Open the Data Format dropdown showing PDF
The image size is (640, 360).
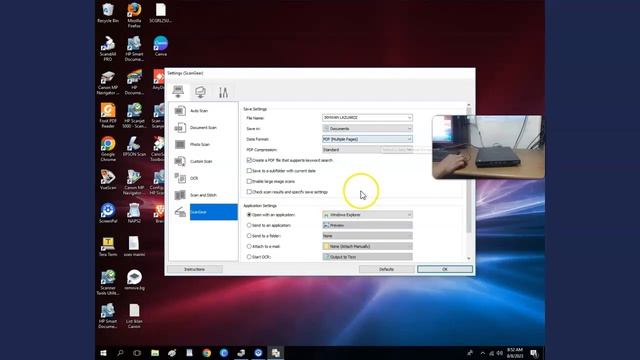[367, 139]
